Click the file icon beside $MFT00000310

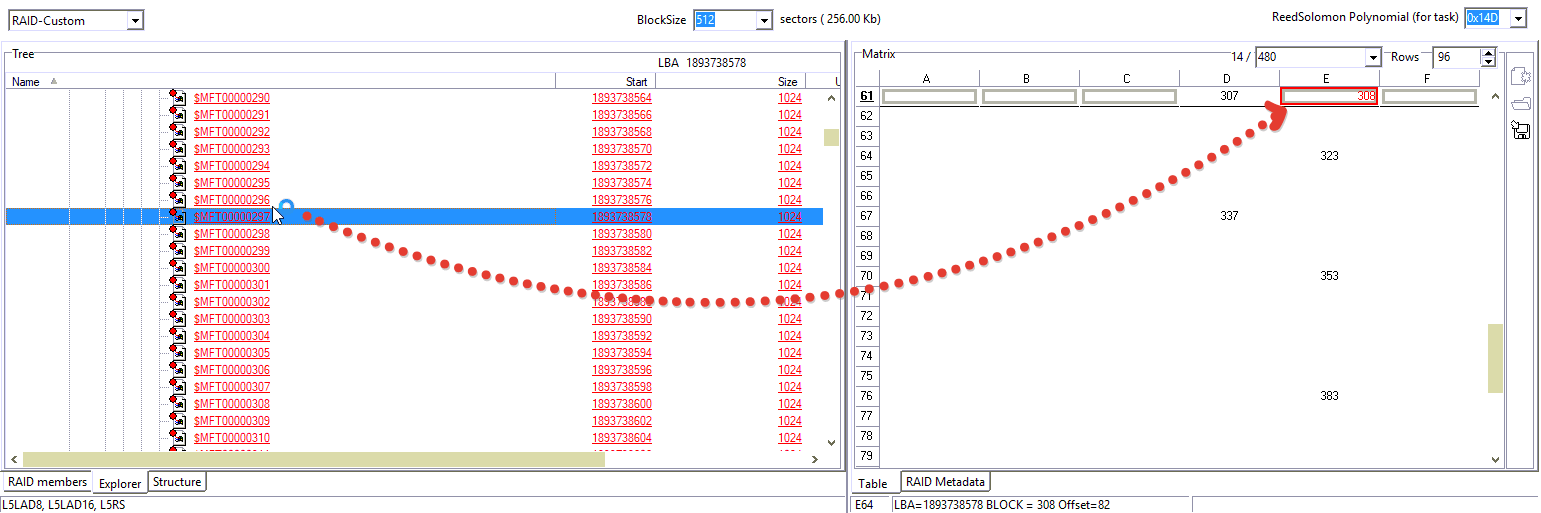(x=178, y=438)
